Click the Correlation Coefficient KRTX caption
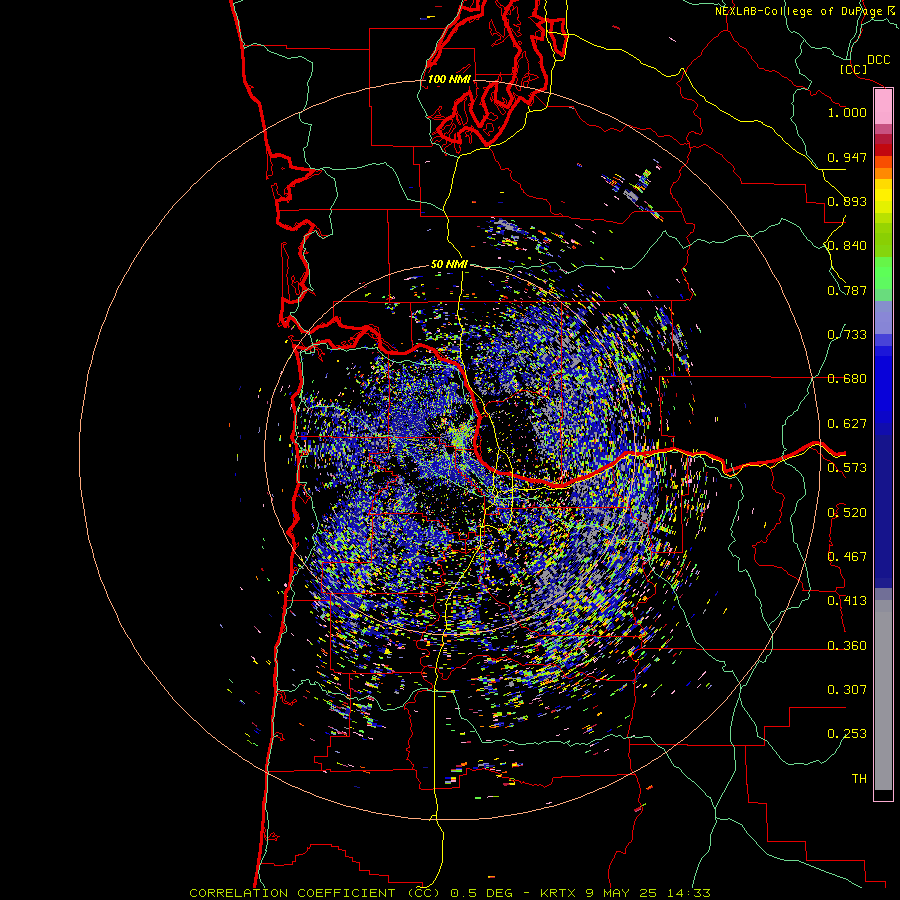 (x=450, y=893)
